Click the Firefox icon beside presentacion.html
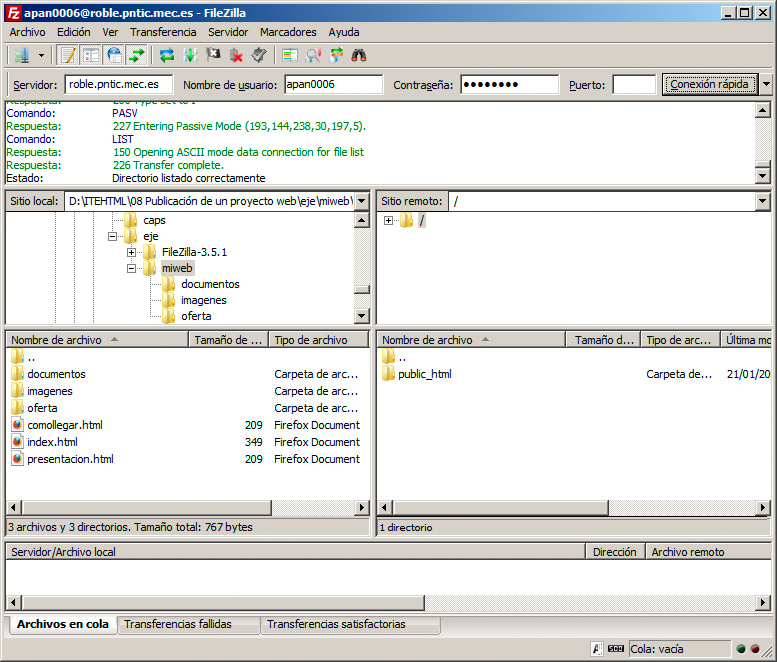 click(x=17, y=459)
